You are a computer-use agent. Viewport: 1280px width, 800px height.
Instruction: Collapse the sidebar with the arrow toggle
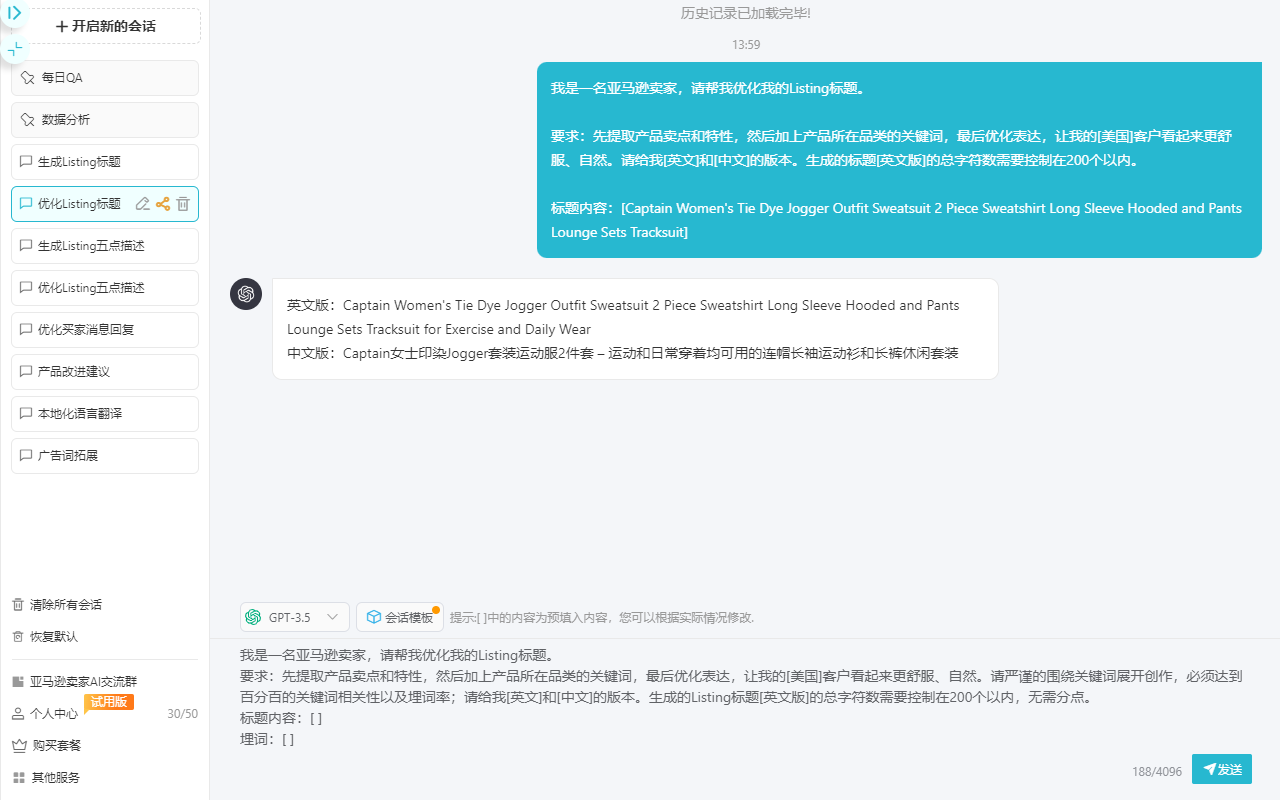click(x=12, y=13)
